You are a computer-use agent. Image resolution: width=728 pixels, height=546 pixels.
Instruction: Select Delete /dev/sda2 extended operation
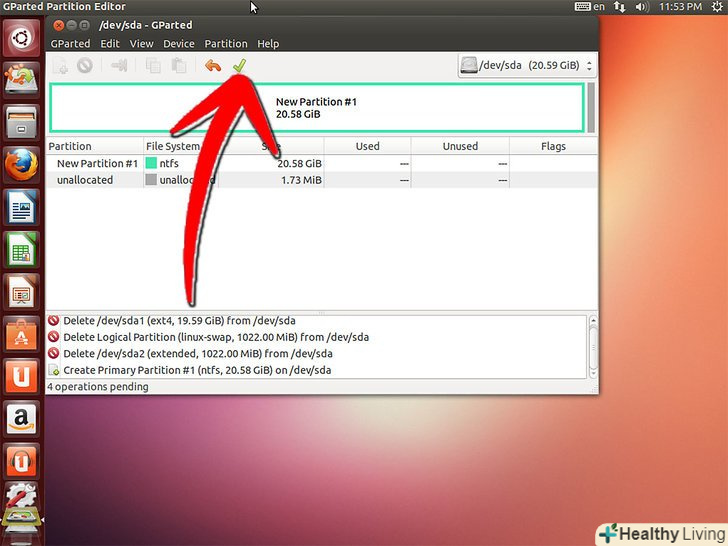pyautogui.click(x=317, y=354)
